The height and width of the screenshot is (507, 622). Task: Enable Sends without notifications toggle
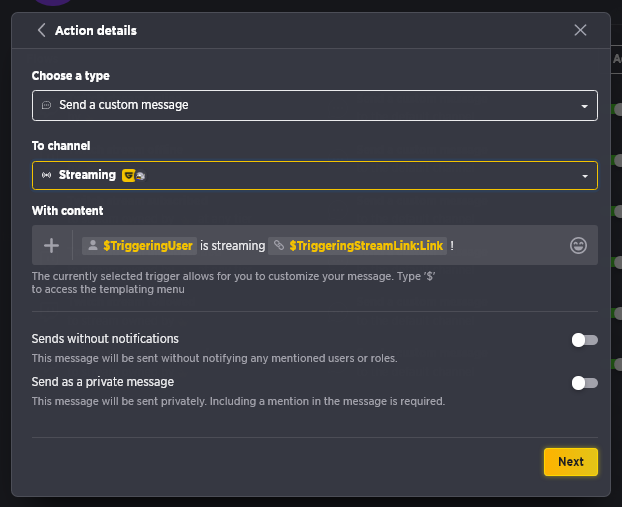click(584, 340)
